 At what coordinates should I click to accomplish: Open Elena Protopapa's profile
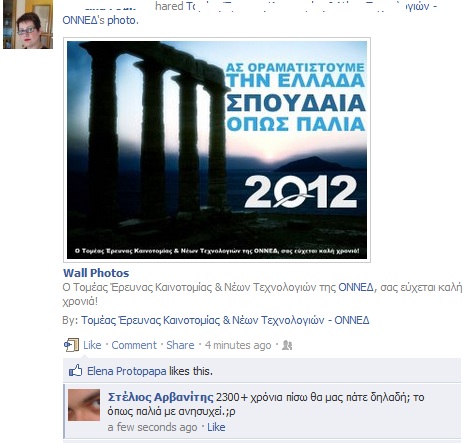tap(127, 371)
